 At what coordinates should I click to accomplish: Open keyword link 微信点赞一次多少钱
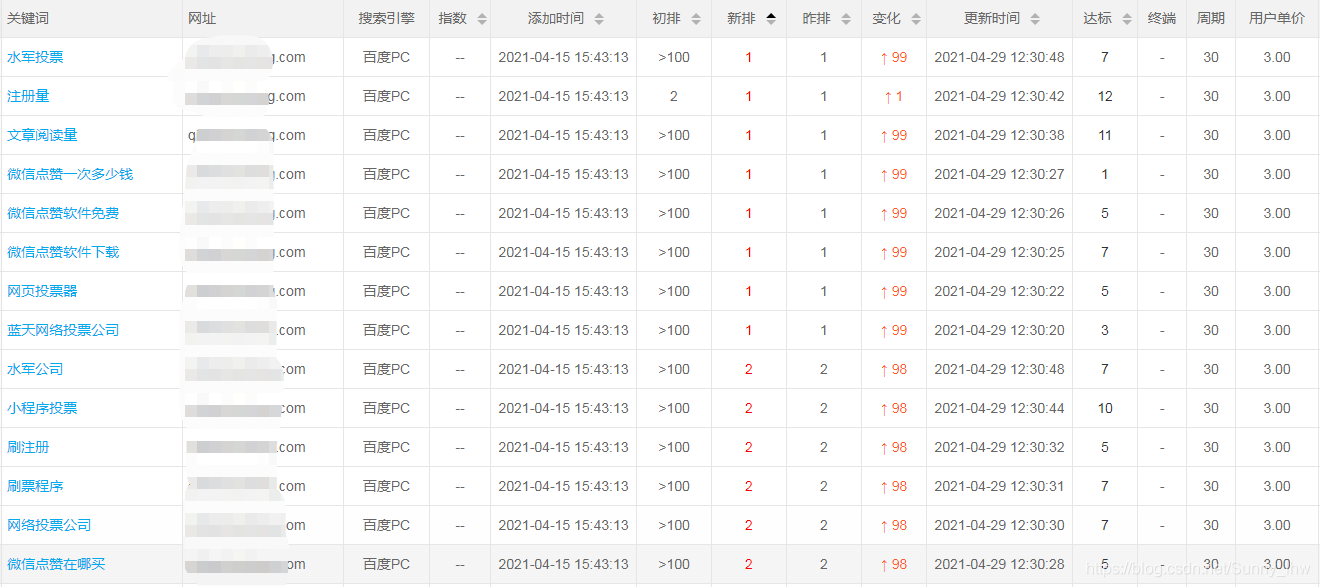tap(70, 174)
